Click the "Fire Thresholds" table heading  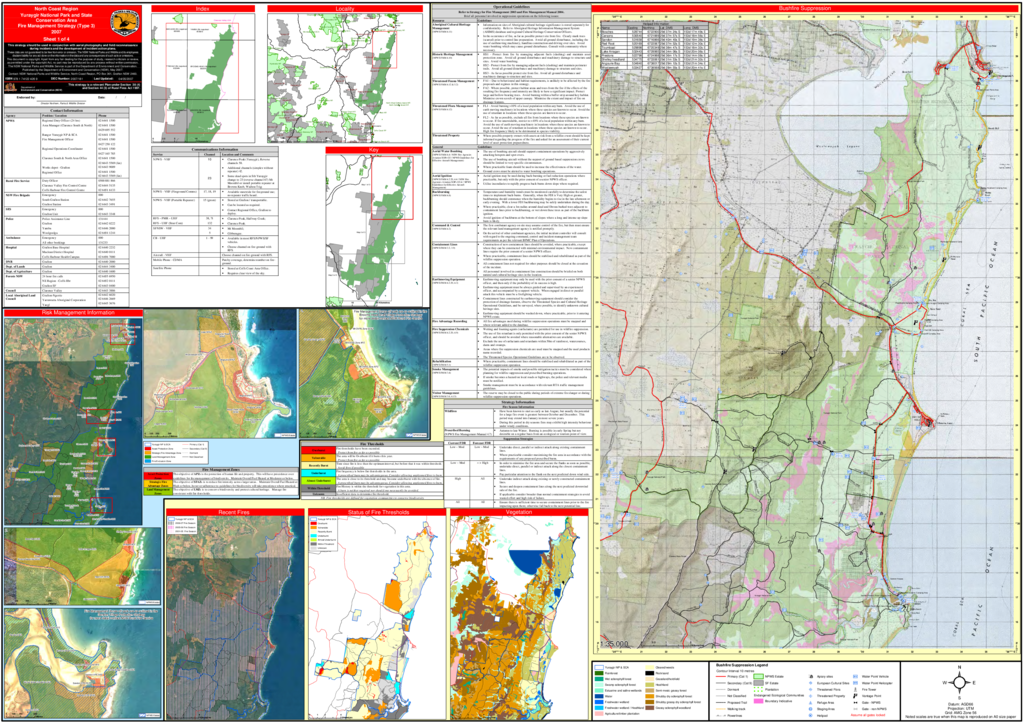[372, 444]
